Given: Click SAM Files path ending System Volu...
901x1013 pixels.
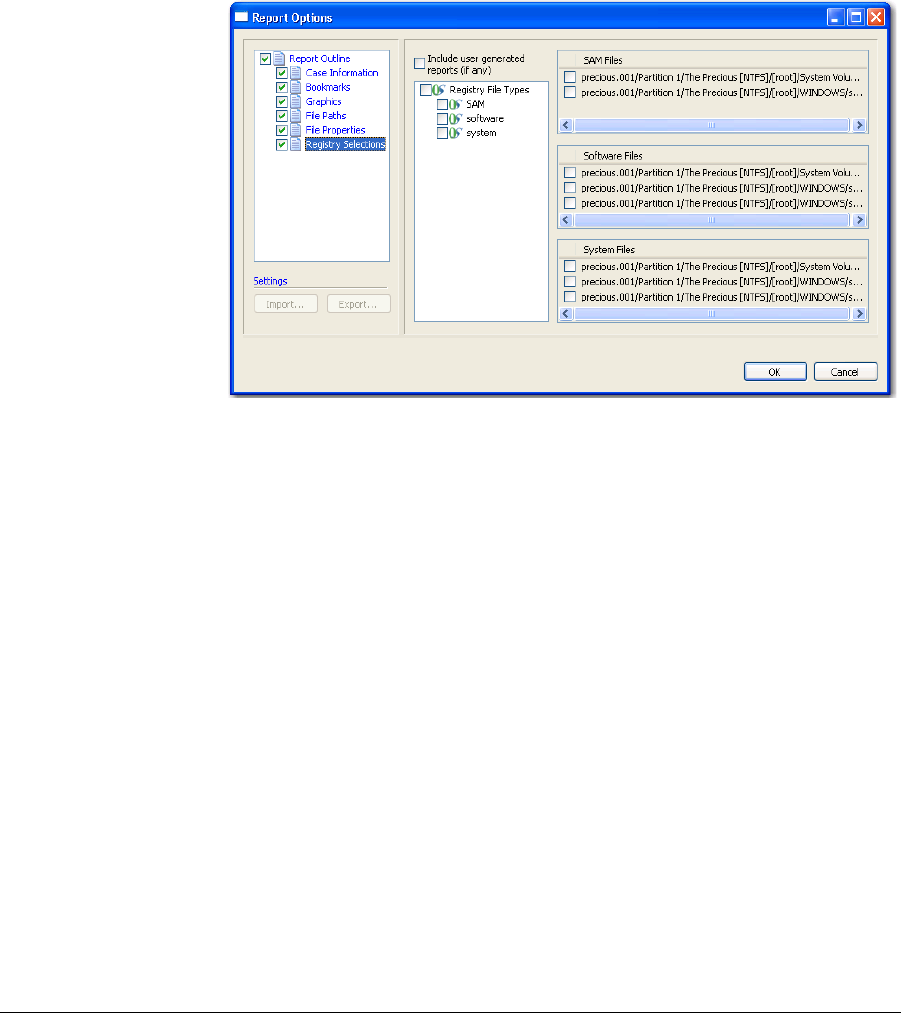Looking at the screenshot, I should click(720, 78).
